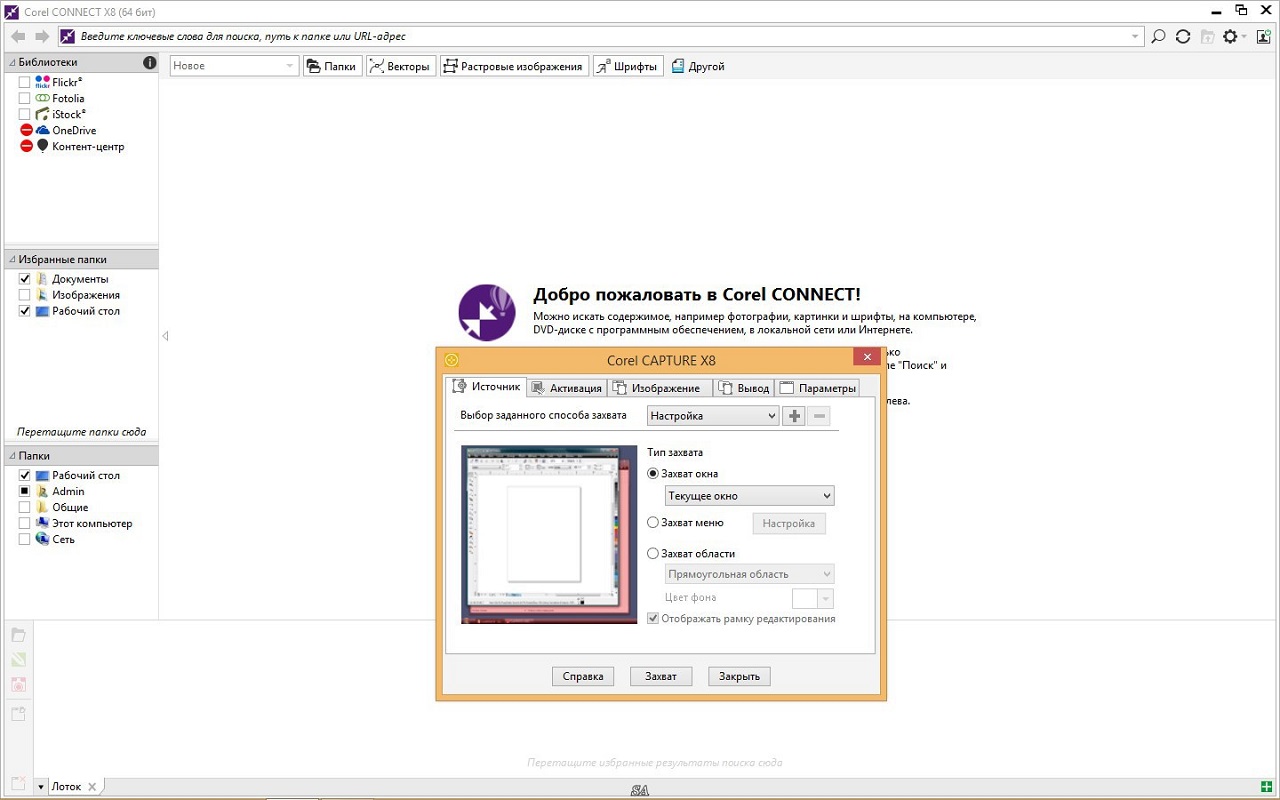Select the Захват области radio button
1280x800 pixels.
point(653,553)
